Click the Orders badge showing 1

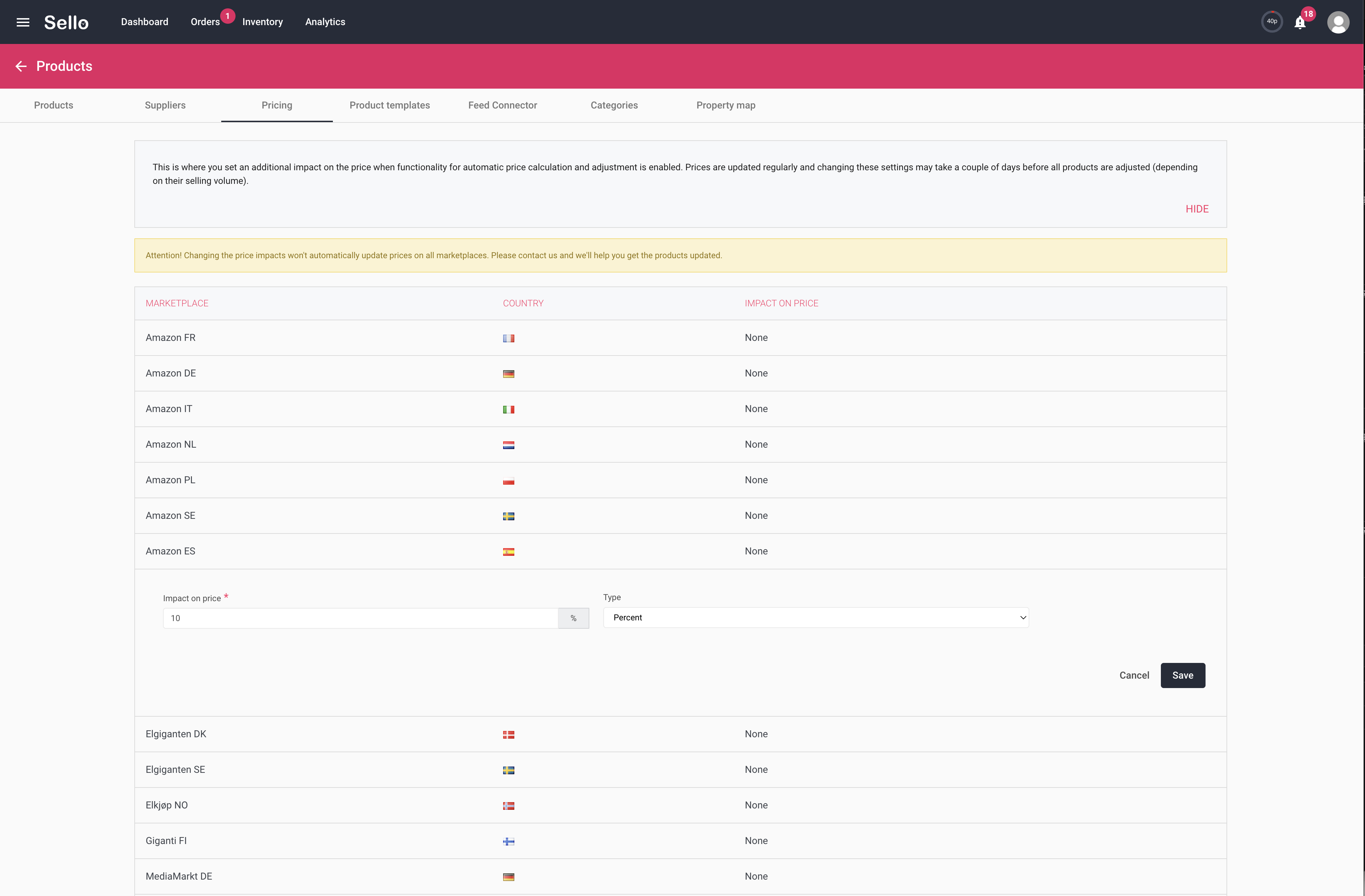point(228,16)
